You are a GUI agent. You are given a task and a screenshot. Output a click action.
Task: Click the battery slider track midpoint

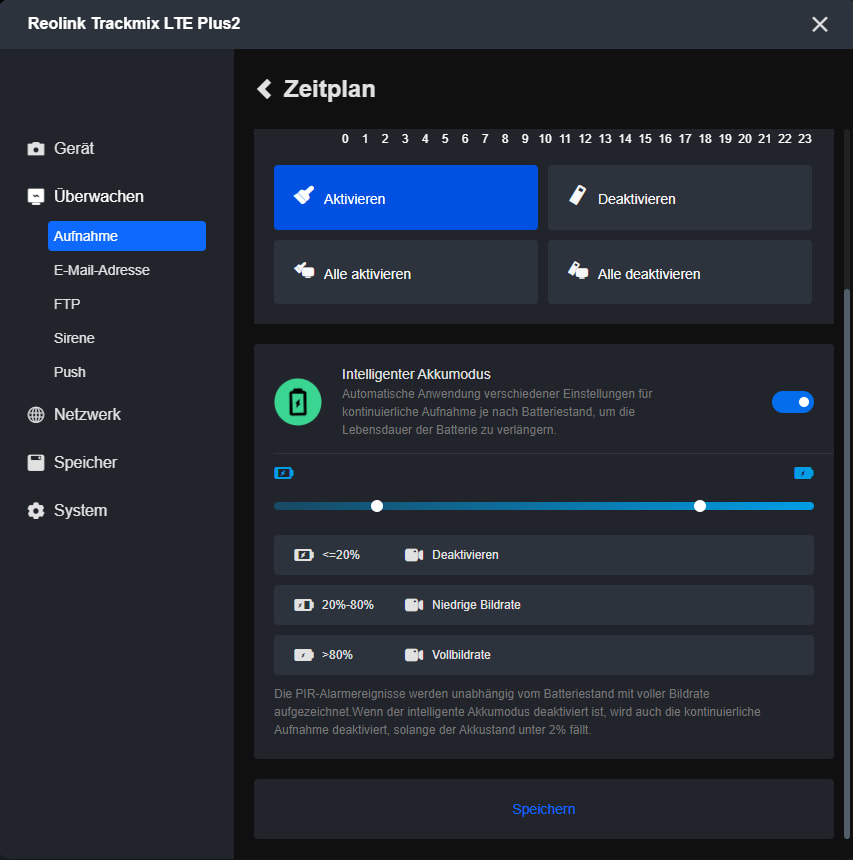point(544,506)
